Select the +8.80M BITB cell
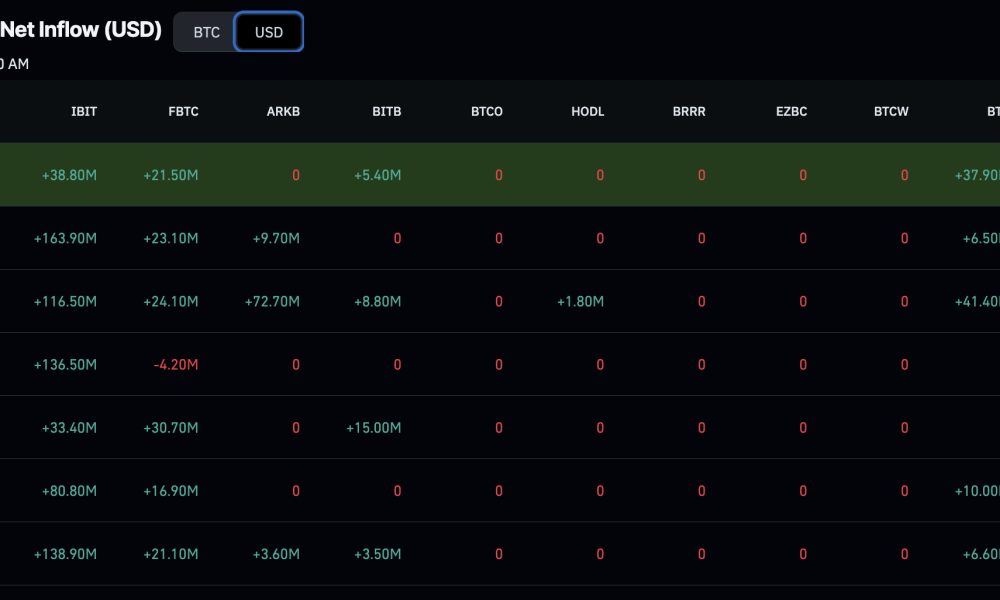This screenshot has height=600, width=1000. (x=378, y=302)
